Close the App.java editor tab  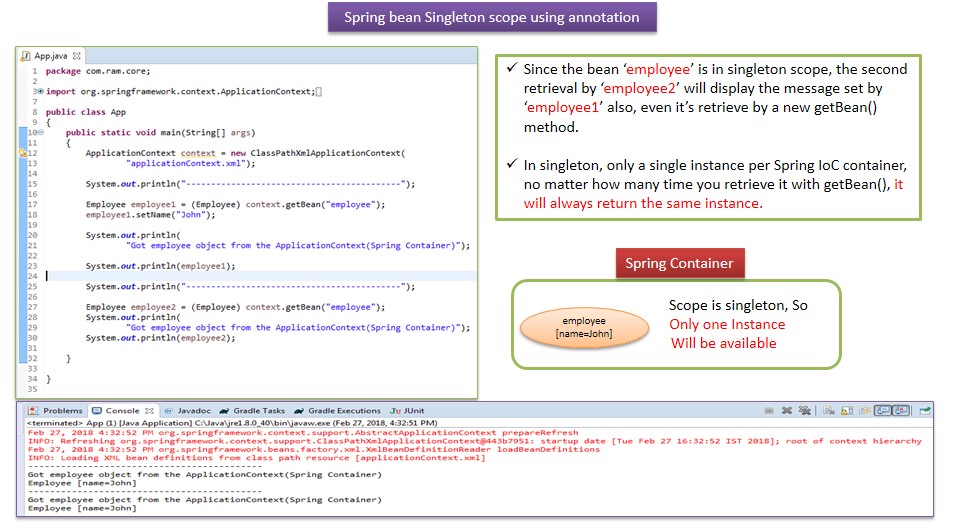[x=77, y=56]
